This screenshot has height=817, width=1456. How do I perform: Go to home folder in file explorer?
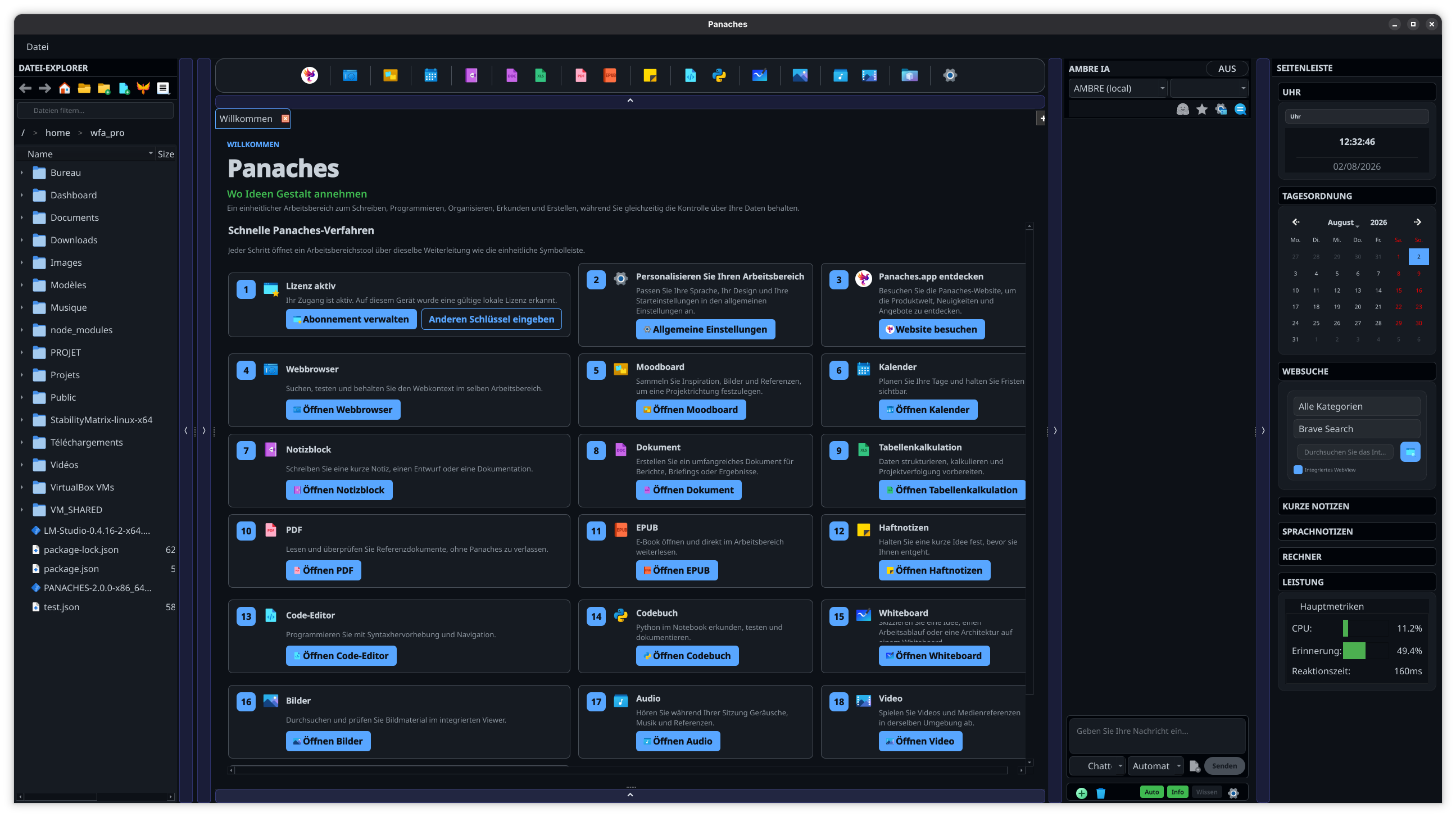pos(65,88)
